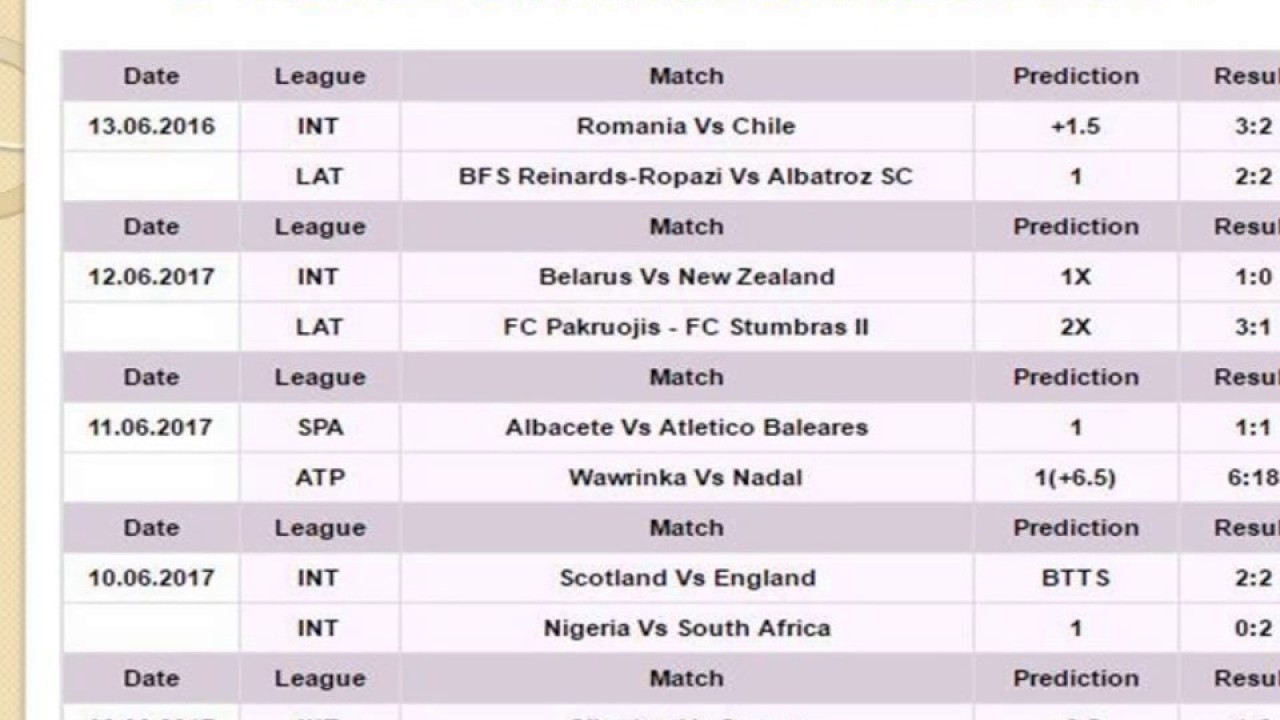Click the topmost League column header
The image size is (1280, 720).
click(320, 76)
